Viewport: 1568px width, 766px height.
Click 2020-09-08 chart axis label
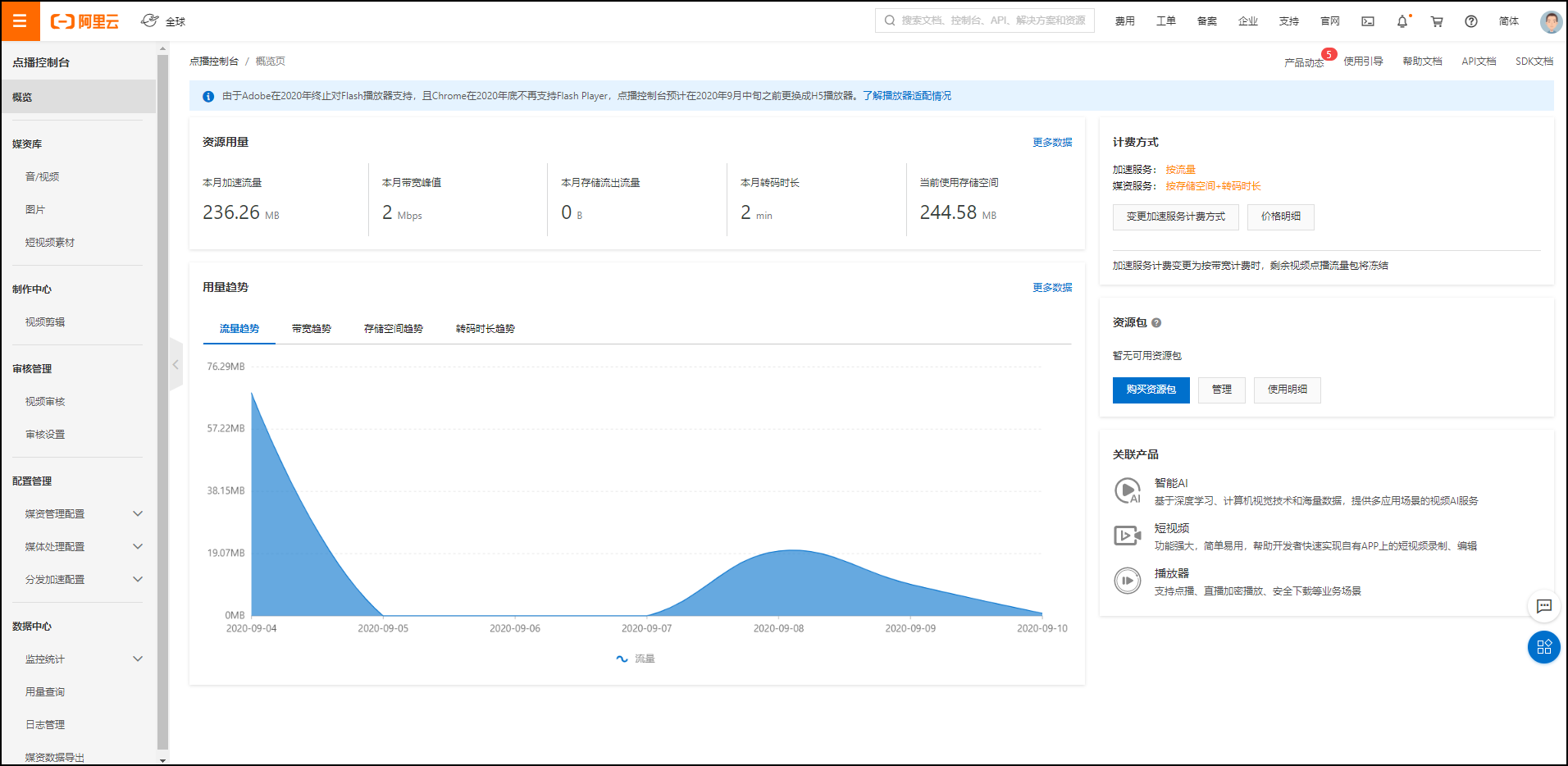[x=778, y=629]
